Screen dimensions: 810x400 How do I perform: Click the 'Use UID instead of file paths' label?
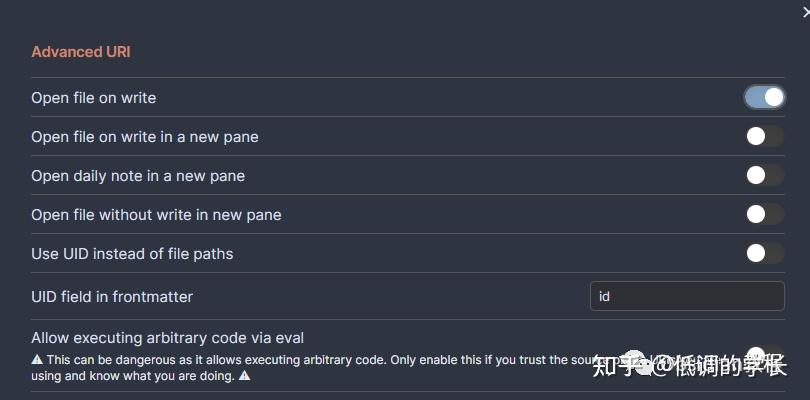(x=132, y=254)
